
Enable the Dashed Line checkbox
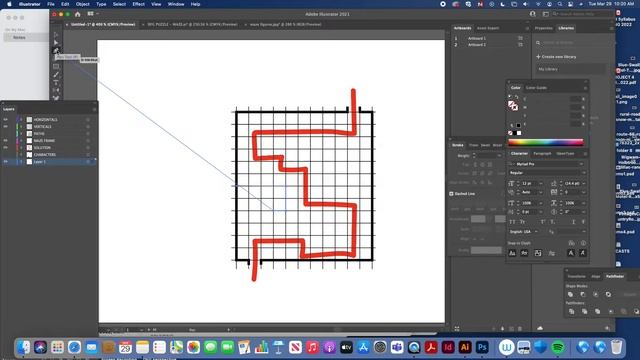(x=451, y=193)
